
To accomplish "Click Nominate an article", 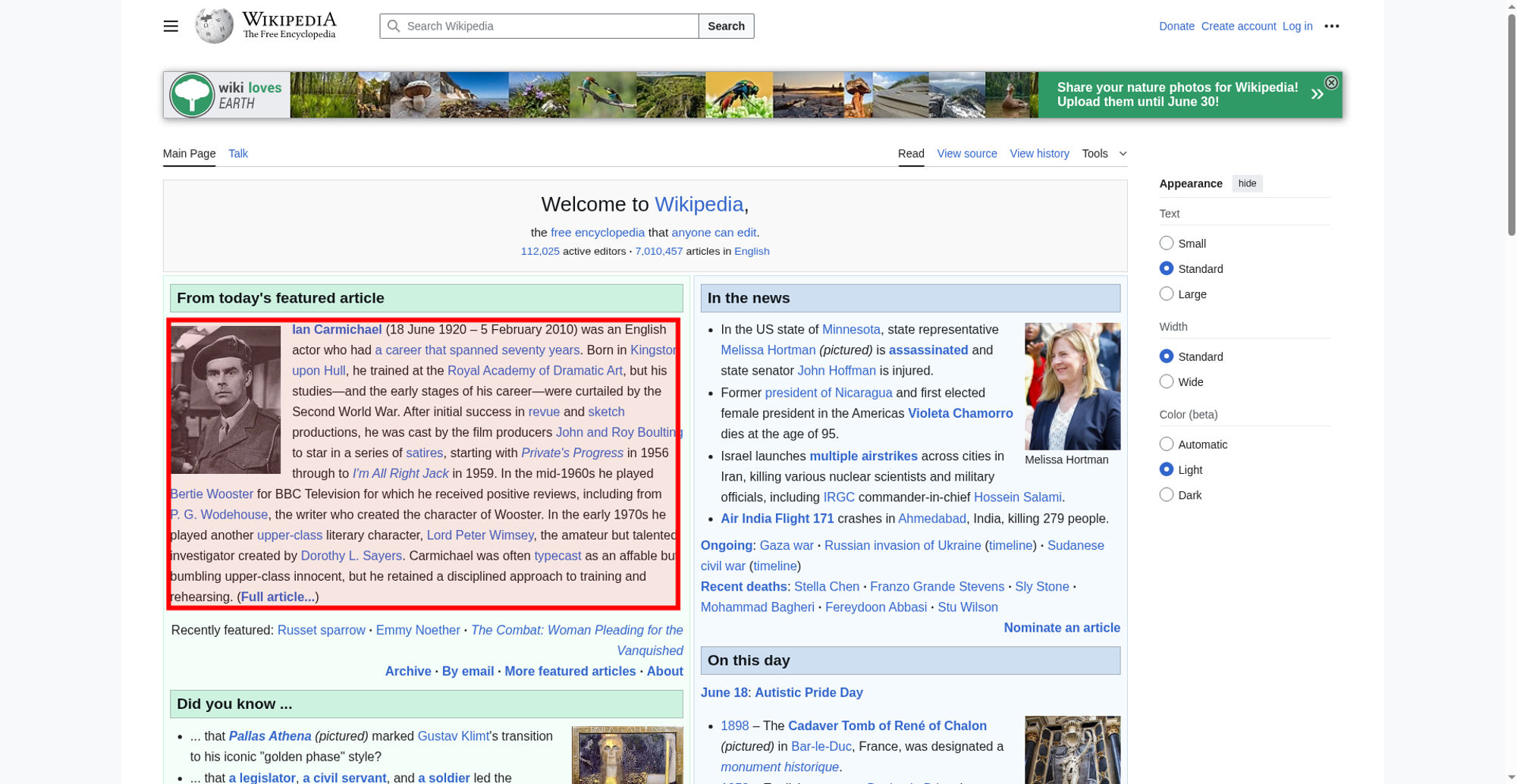I will coord(1062,628).
